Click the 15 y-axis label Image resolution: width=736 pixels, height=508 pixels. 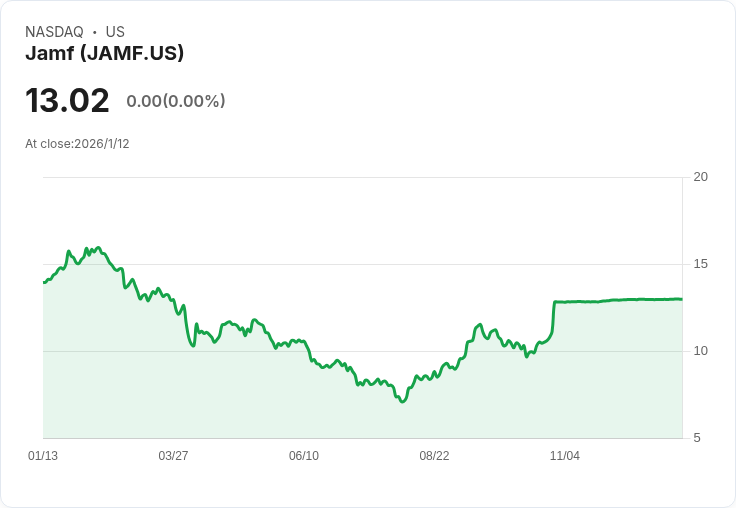pos(701,264)
